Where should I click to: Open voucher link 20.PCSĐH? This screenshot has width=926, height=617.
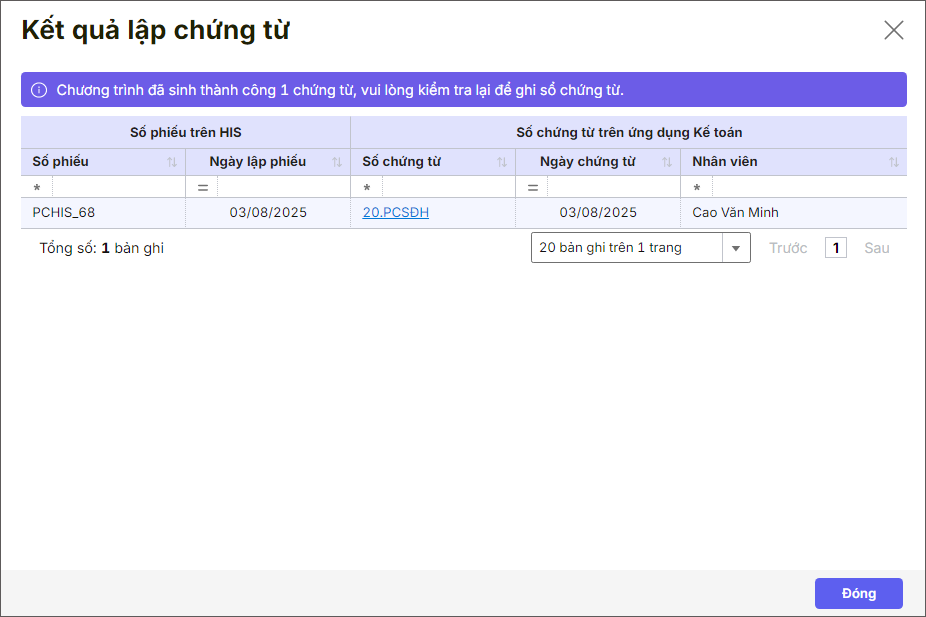click(395, 213)
